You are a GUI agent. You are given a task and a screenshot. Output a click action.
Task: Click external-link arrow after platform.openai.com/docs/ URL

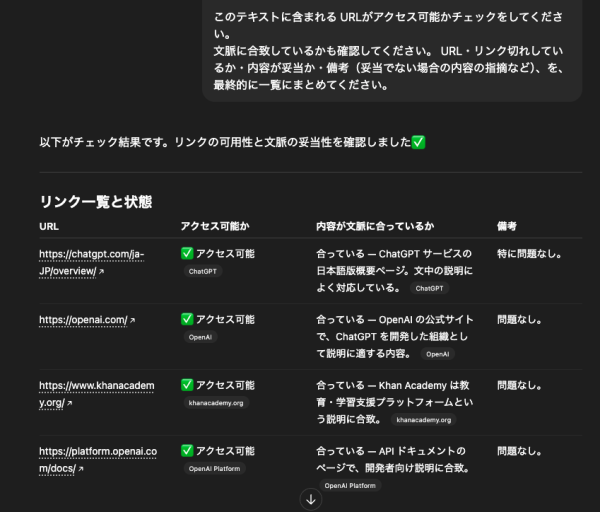point(81,469)
